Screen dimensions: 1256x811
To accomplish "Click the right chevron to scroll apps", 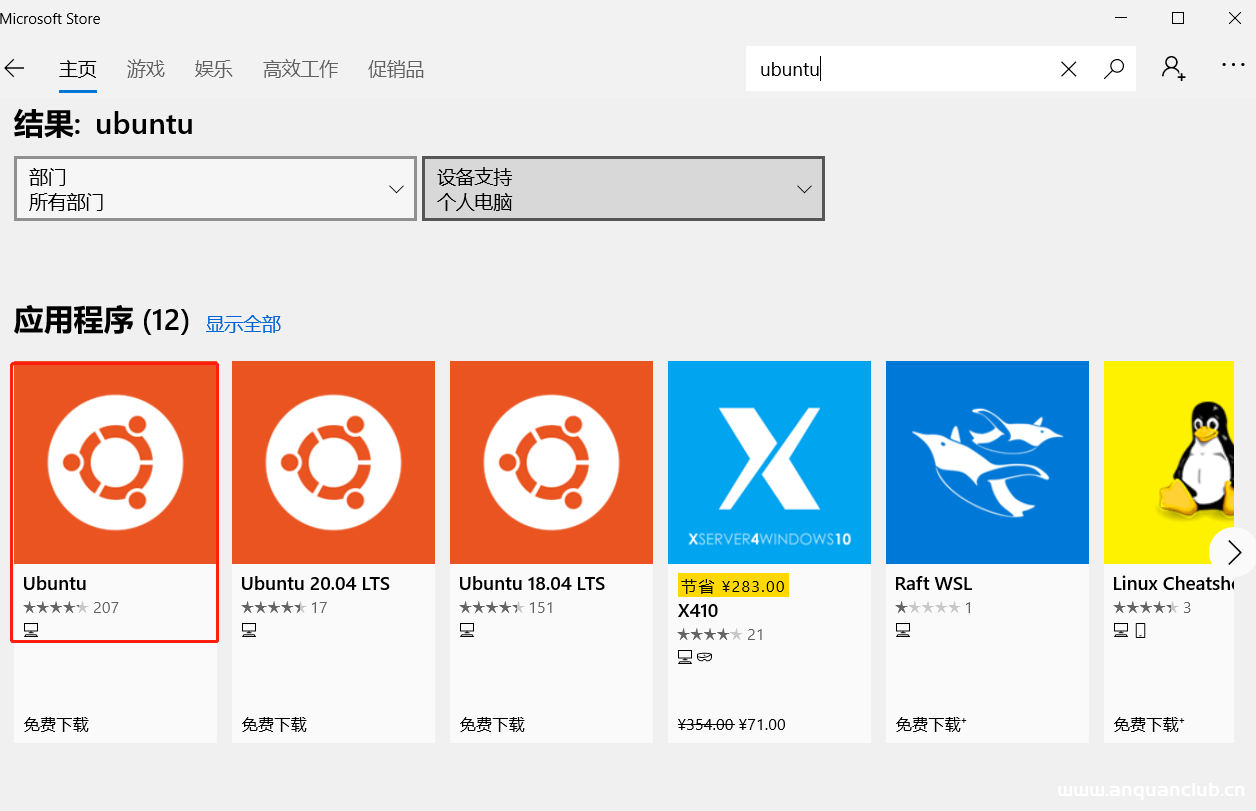I will [1233, 551].
